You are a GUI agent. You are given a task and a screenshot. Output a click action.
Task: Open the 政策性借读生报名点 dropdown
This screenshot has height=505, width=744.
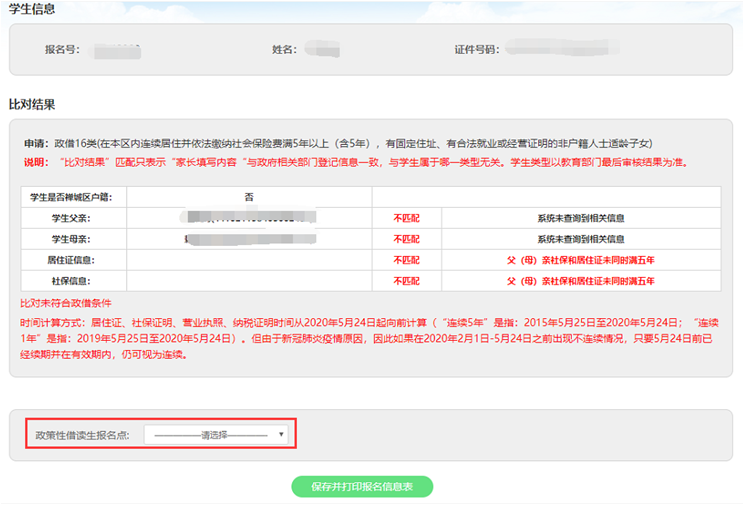click(216, 434)
